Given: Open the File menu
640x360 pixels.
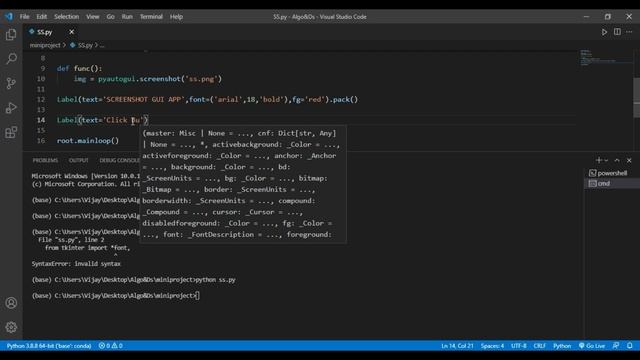Looking at the screenshot, I should click(24, 17).
